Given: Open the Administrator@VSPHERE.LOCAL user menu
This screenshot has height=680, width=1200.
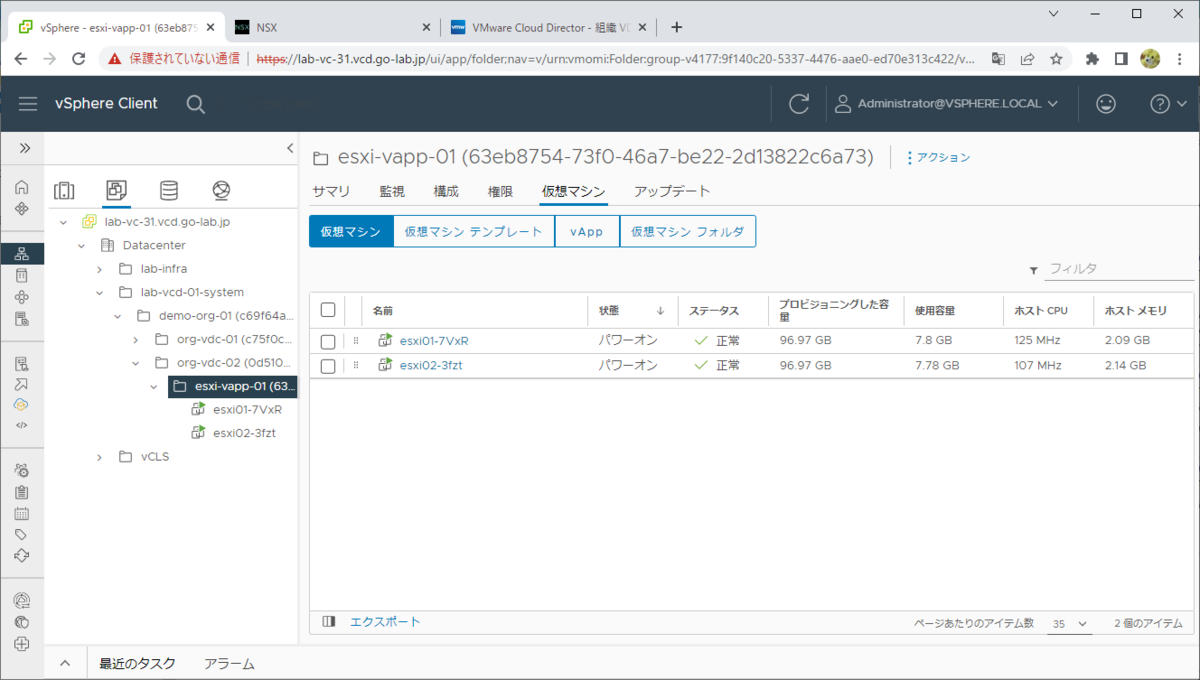Looking at the screenshot, I should tap(948, 104).
